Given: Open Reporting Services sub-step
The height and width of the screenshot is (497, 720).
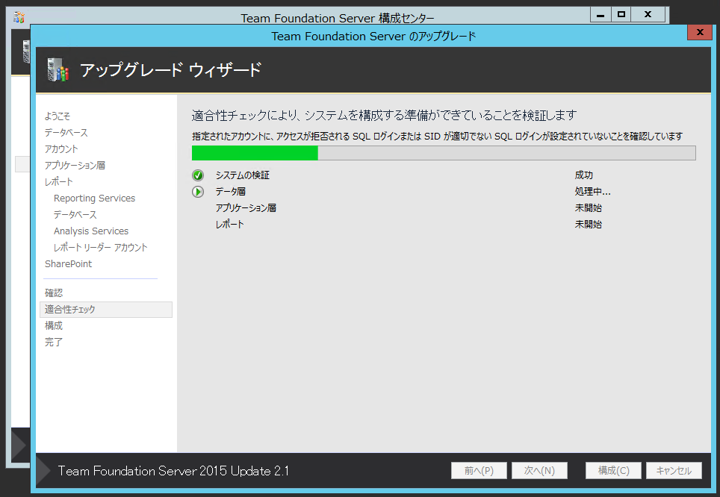Looking at the screenshot, I should [94, 198].
